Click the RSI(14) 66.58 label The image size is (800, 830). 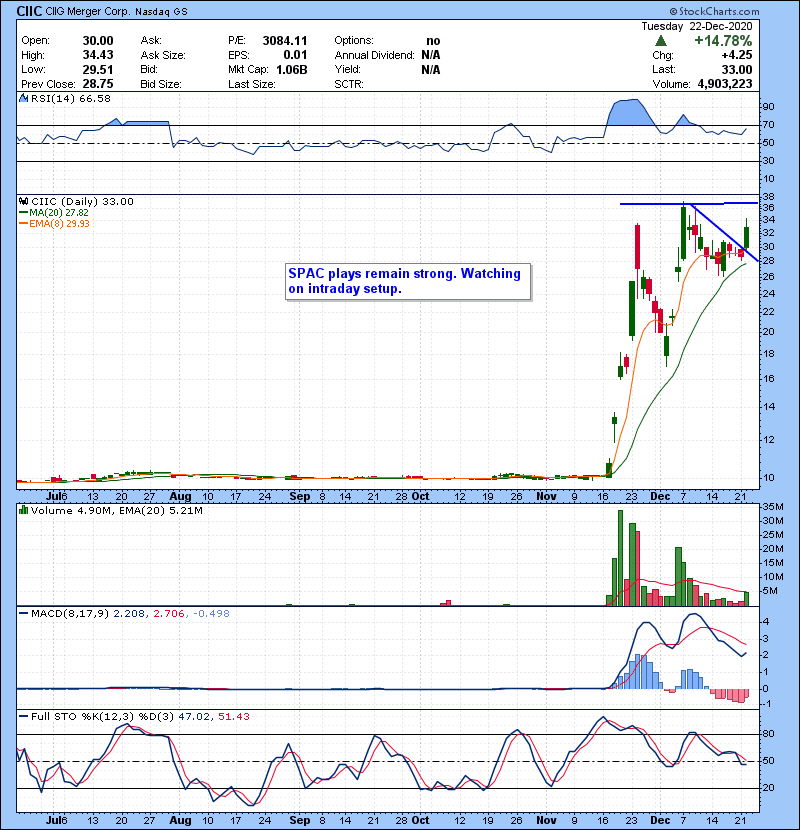pos(71,98)
